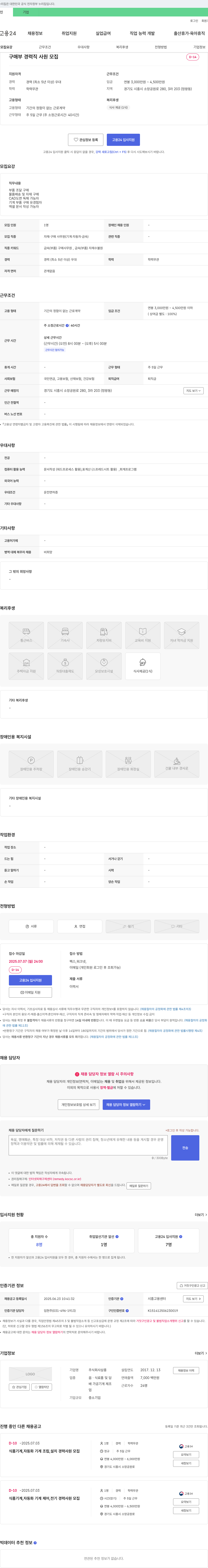Image resolution: width=208 pixels, height=1568 pixels.
Task: Expand the 채용 담당자 정보 열람하기 button
Action: point(127,1105)
